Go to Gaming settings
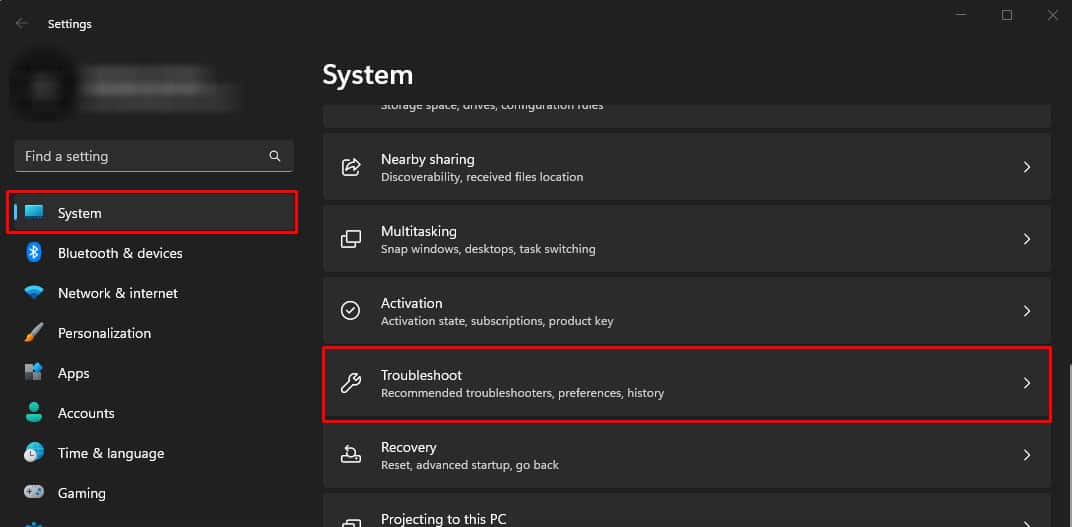Screen dimensions: 1072x527 152,493
